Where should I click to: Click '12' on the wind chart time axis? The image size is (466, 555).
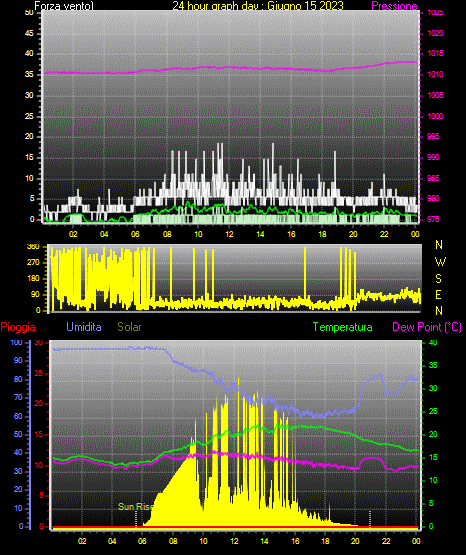229,234
